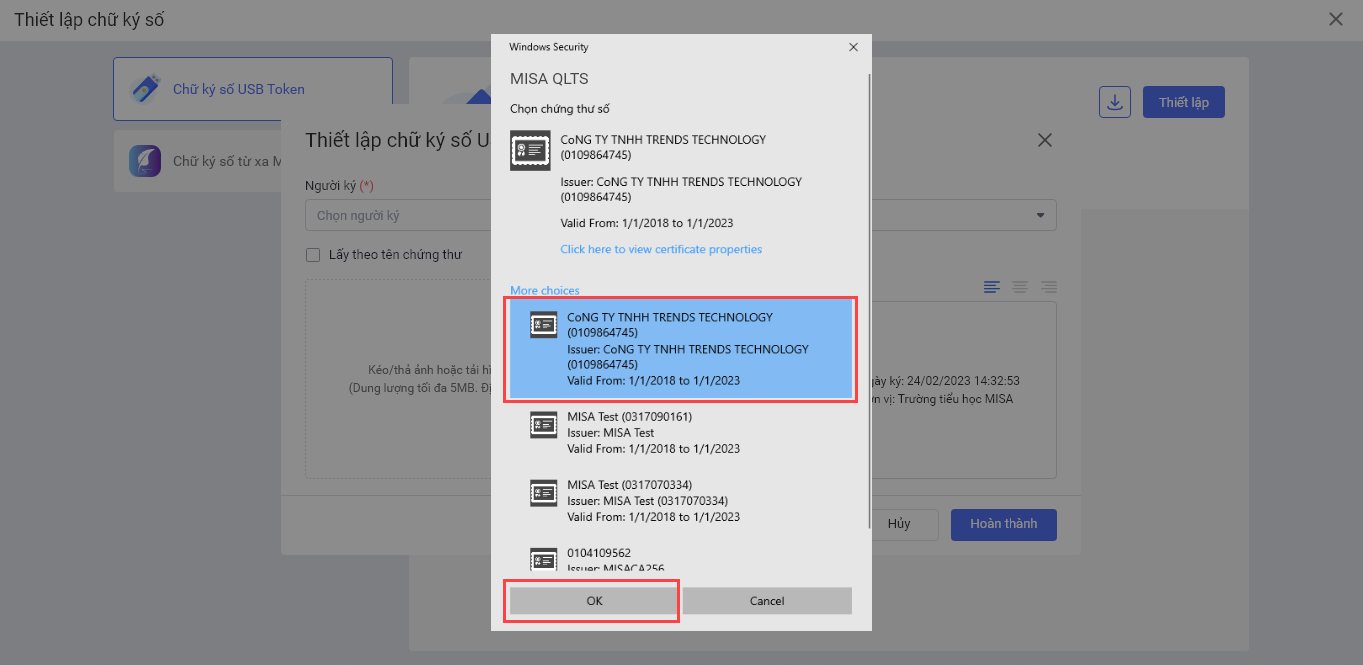Click 'Issuer: MISA Test' under 0317090161
Screen dimensions: 1363x665
pos(610,433)
